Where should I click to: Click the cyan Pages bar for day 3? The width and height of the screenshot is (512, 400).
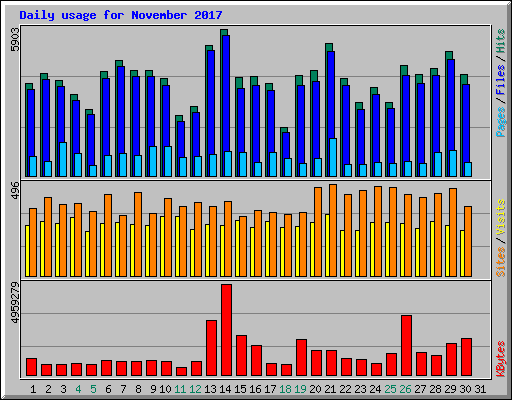pos(63,159)
